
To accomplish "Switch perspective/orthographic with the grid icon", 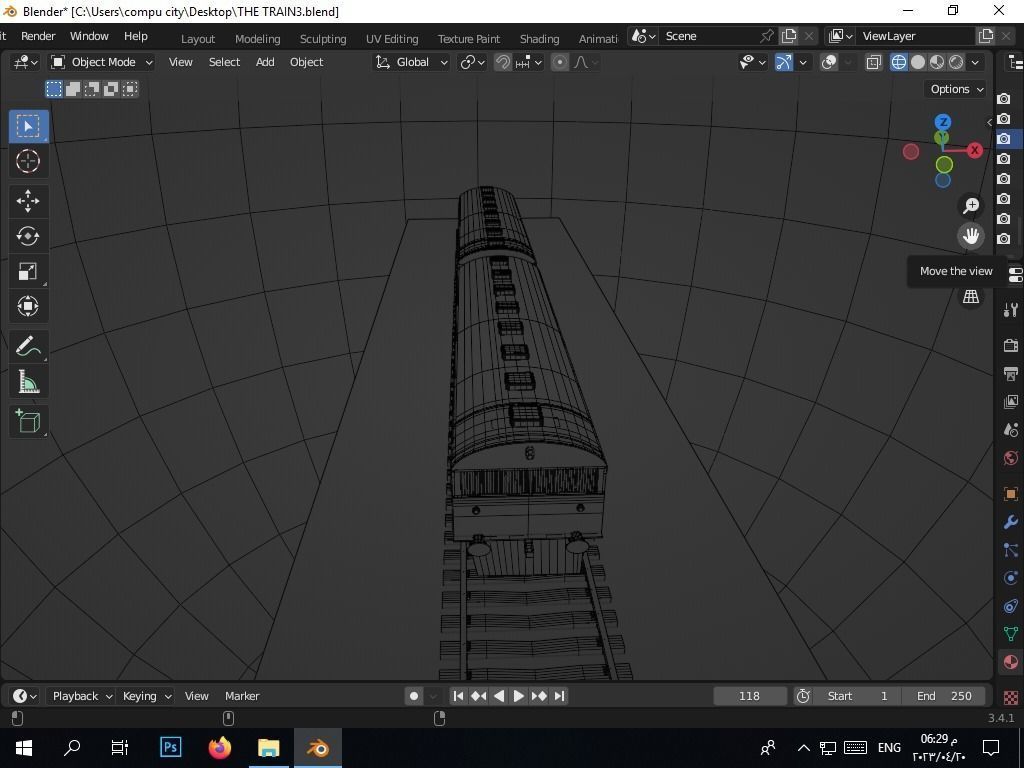I will pyautogui.click(x=971, y=296).
